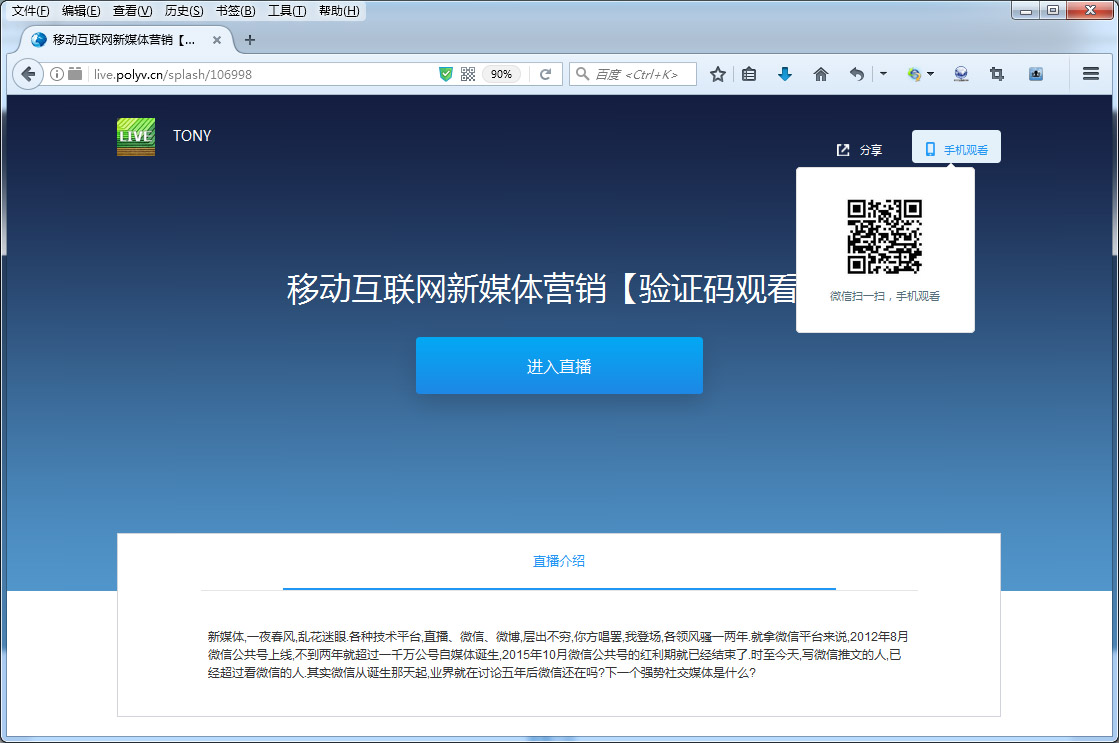1119x743 pixels.
Task: Click the clipboard toolbar icon
Action: 749,73
